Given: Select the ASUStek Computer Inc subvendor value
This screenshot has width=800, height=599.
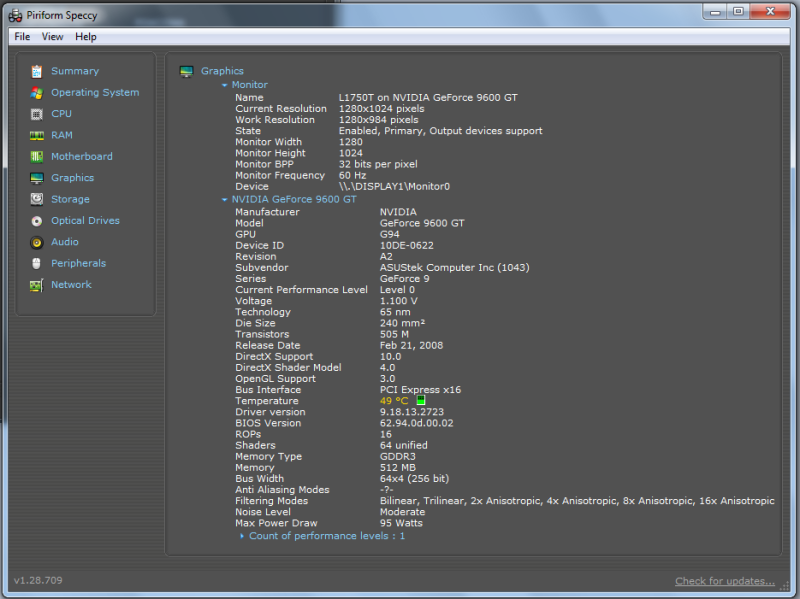Looking at the screenshot, I should coord(454,267).
